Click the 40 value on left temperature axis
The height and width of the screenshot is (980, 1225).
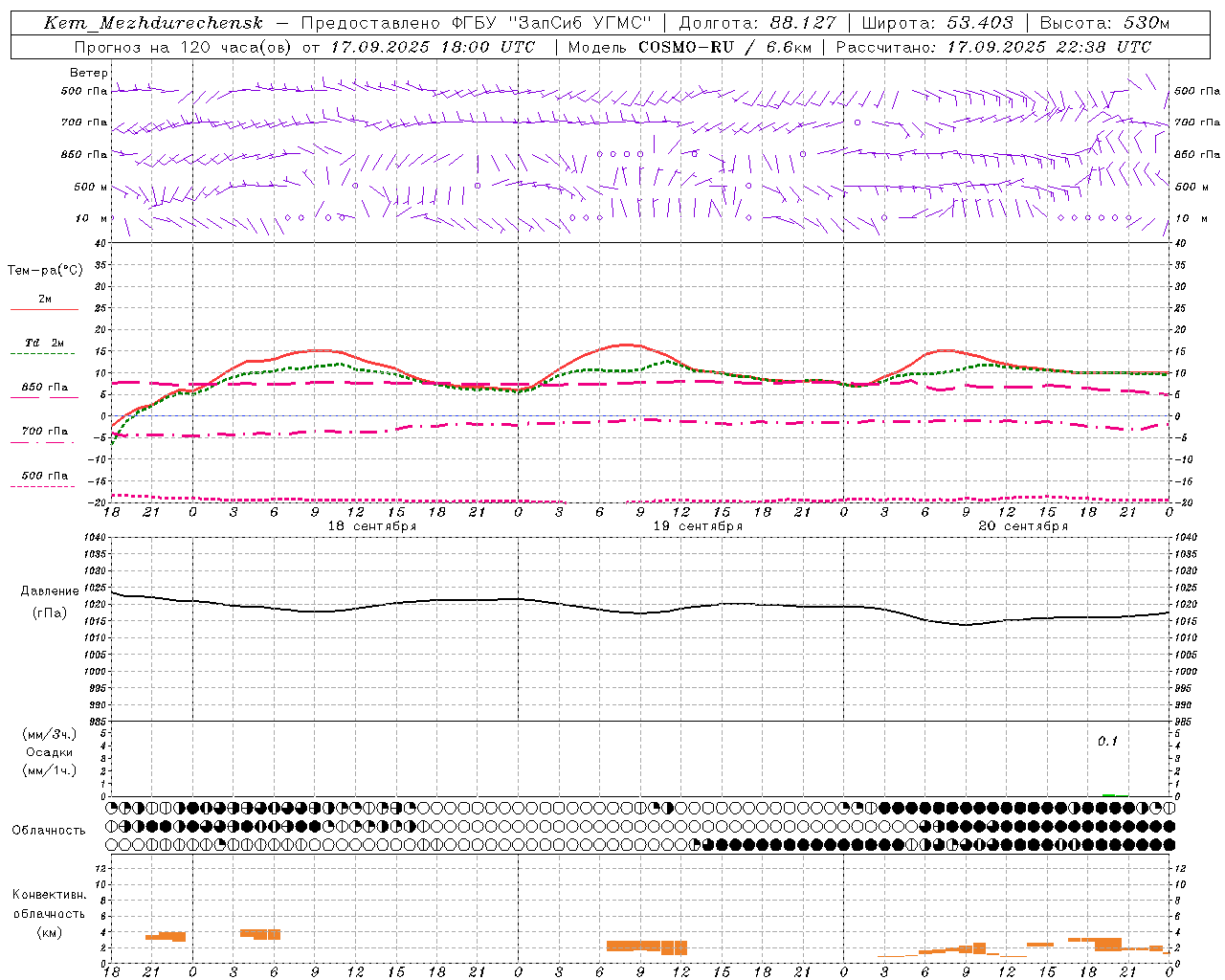tap(100, 243)
